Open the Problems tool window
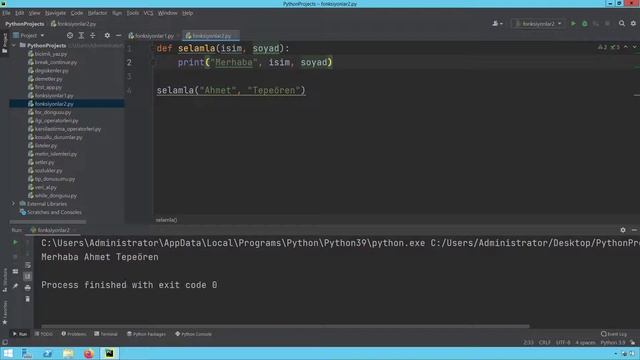This screenshot has height=360, width=640. pos(74,334)
